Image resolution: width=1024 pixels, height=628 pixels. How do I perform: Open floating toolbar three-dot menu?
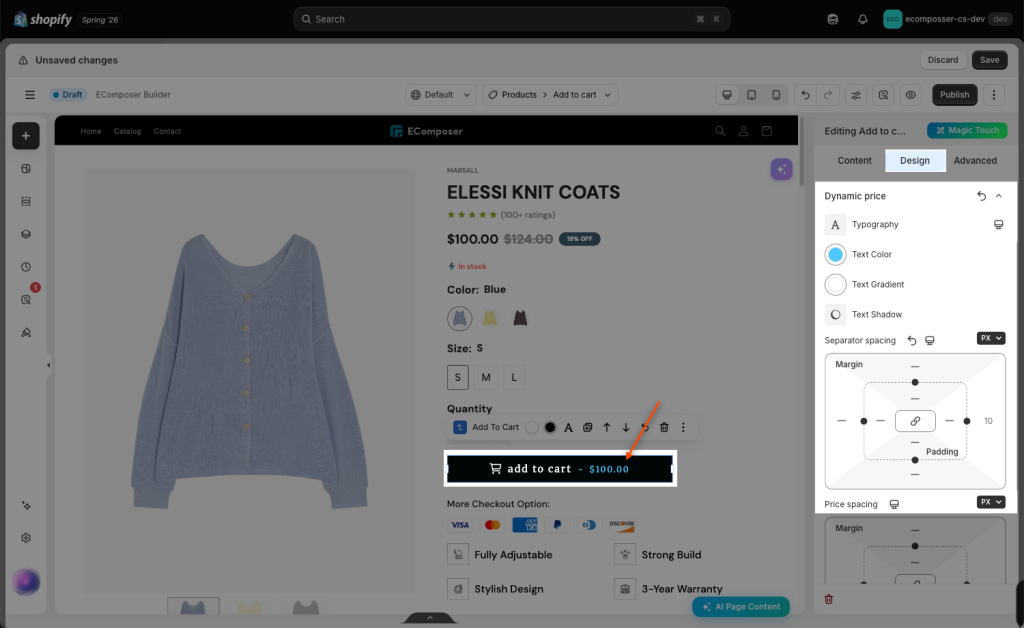[683, 428]
